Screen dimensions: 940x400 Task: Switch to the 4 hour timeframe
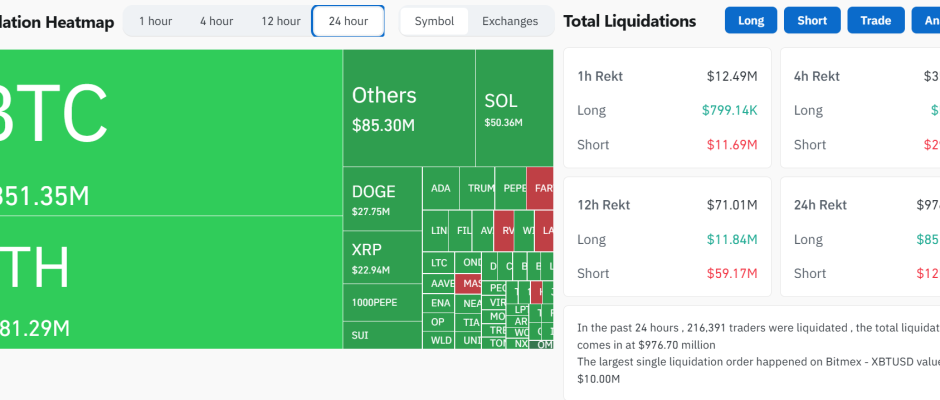pos(216,21)
